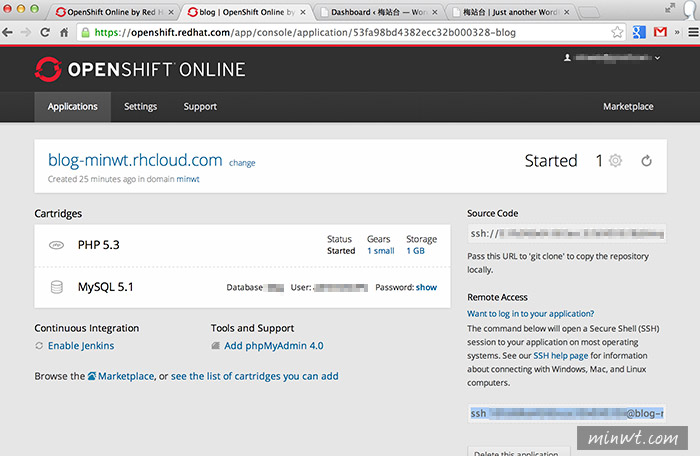Image resolution: width=700 pixels, height=456 pixels.
Task: Click the ssh remote access command field
Action: (567, 414)
